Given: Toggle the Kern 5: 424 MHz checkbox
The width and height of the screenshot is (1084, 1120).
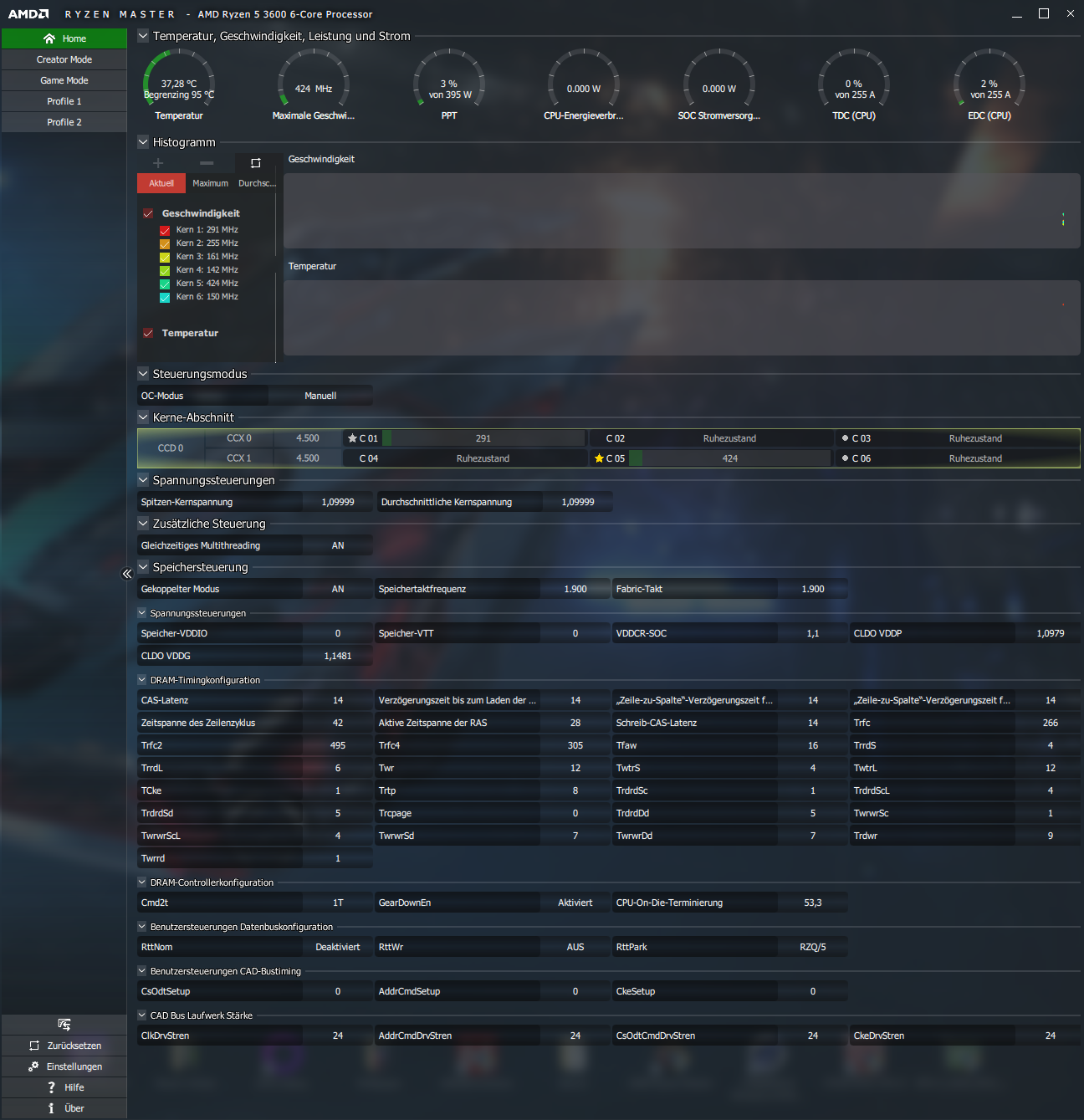Looking at the screenshot, I should pyautogui.click(x=165, y=284).
